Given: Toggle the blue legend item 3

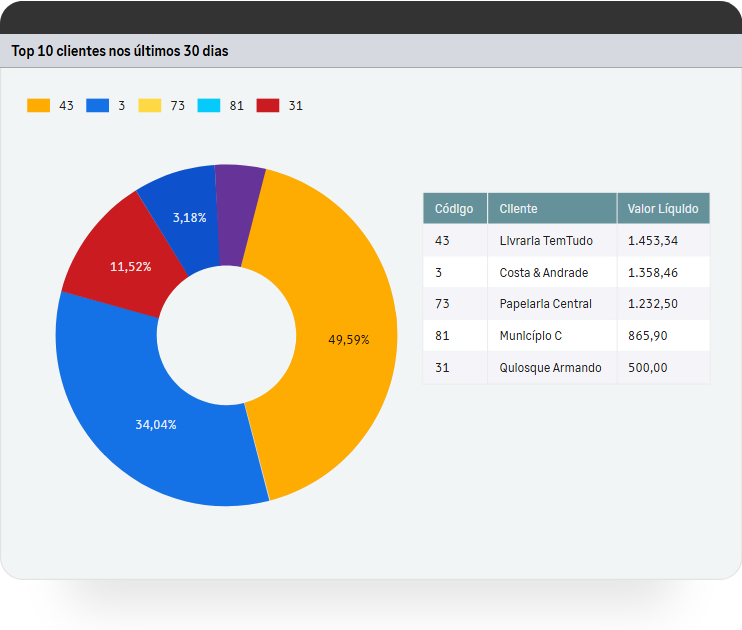Looking at the screenshot, I should [x=106, y=106].
